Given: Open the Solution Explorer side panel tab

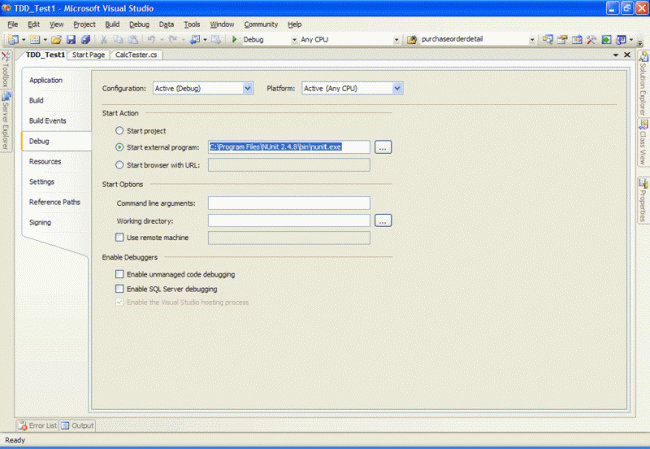Looking at the screenshot, I should (643, 84).
